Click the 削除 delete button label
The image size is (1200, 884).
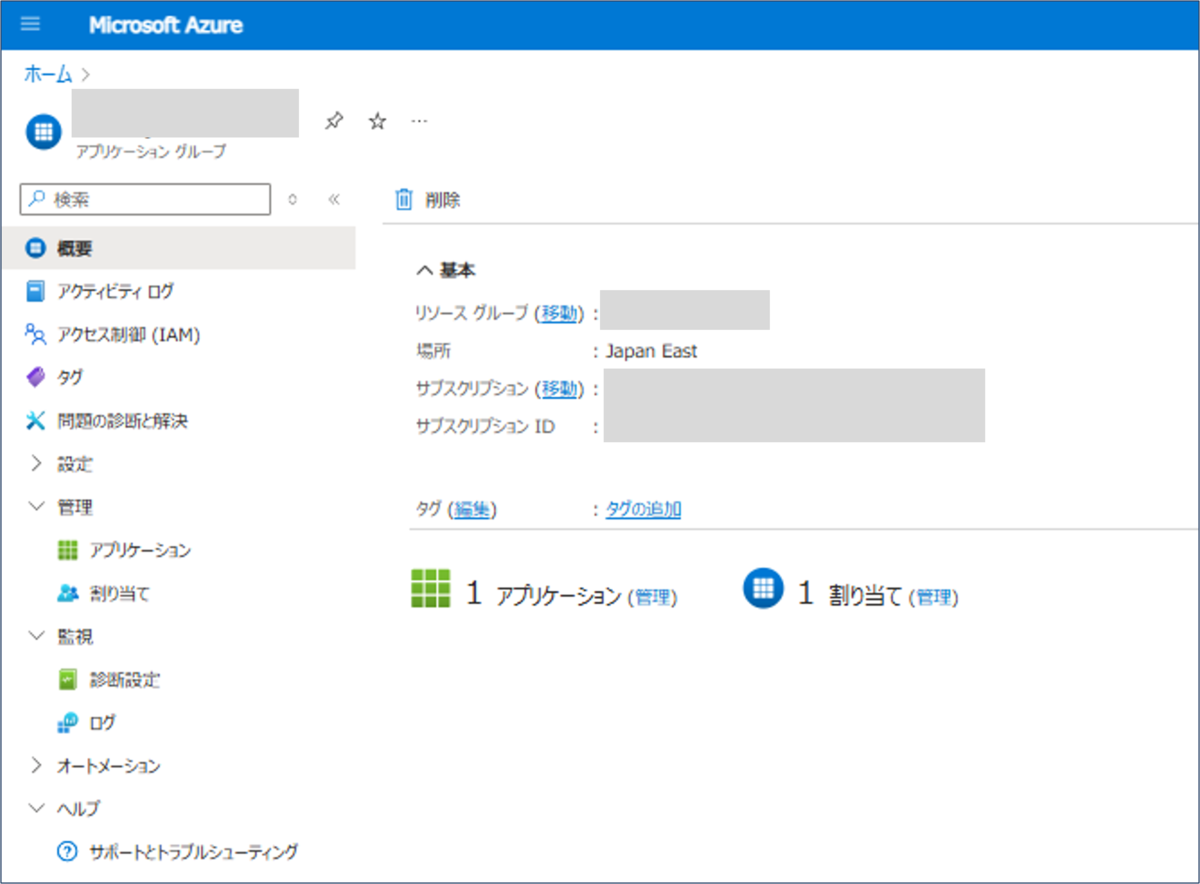point(443,200)
